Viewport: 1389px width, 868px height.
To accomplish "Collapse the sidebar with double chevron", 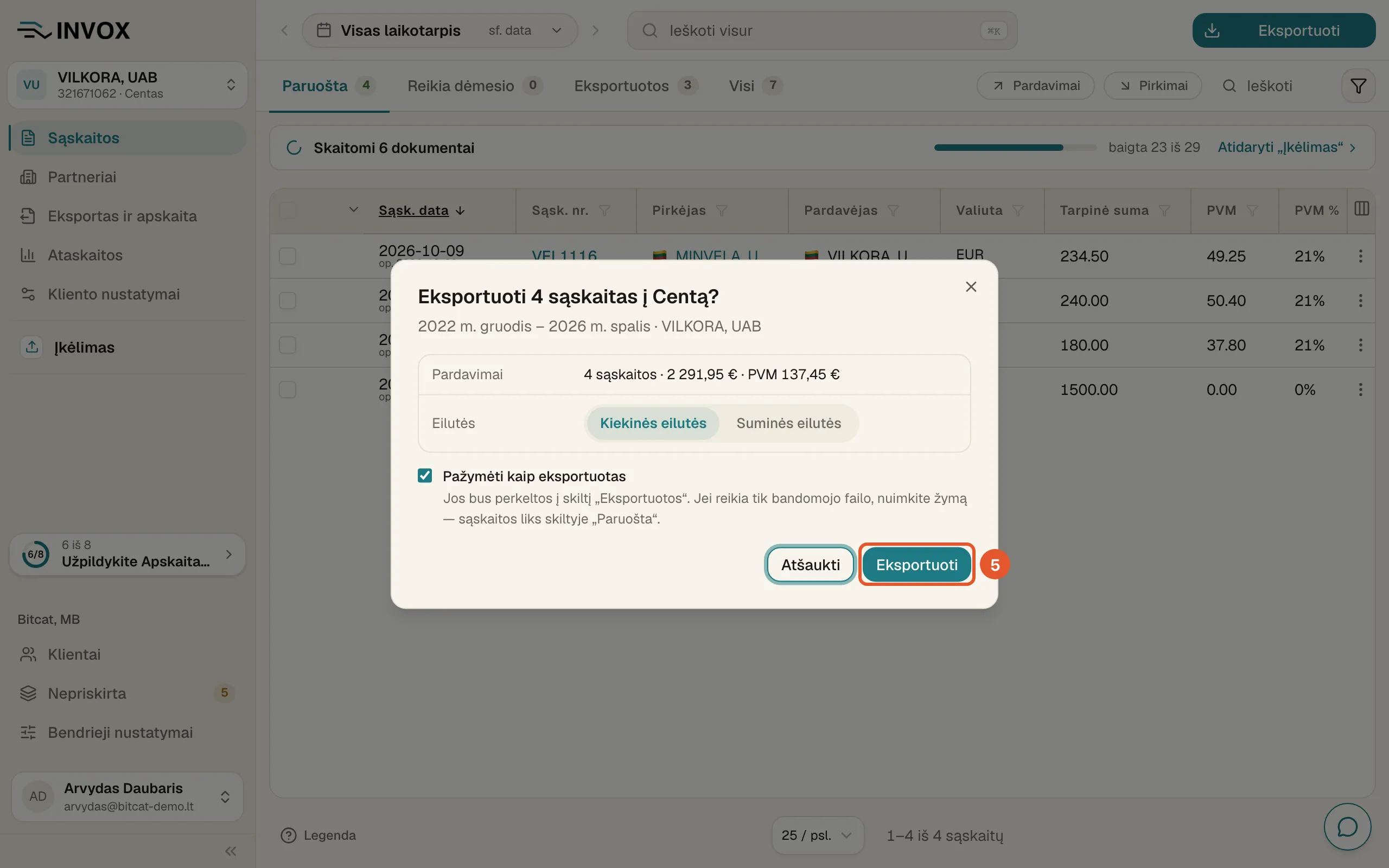I will [x=231, y=851].
